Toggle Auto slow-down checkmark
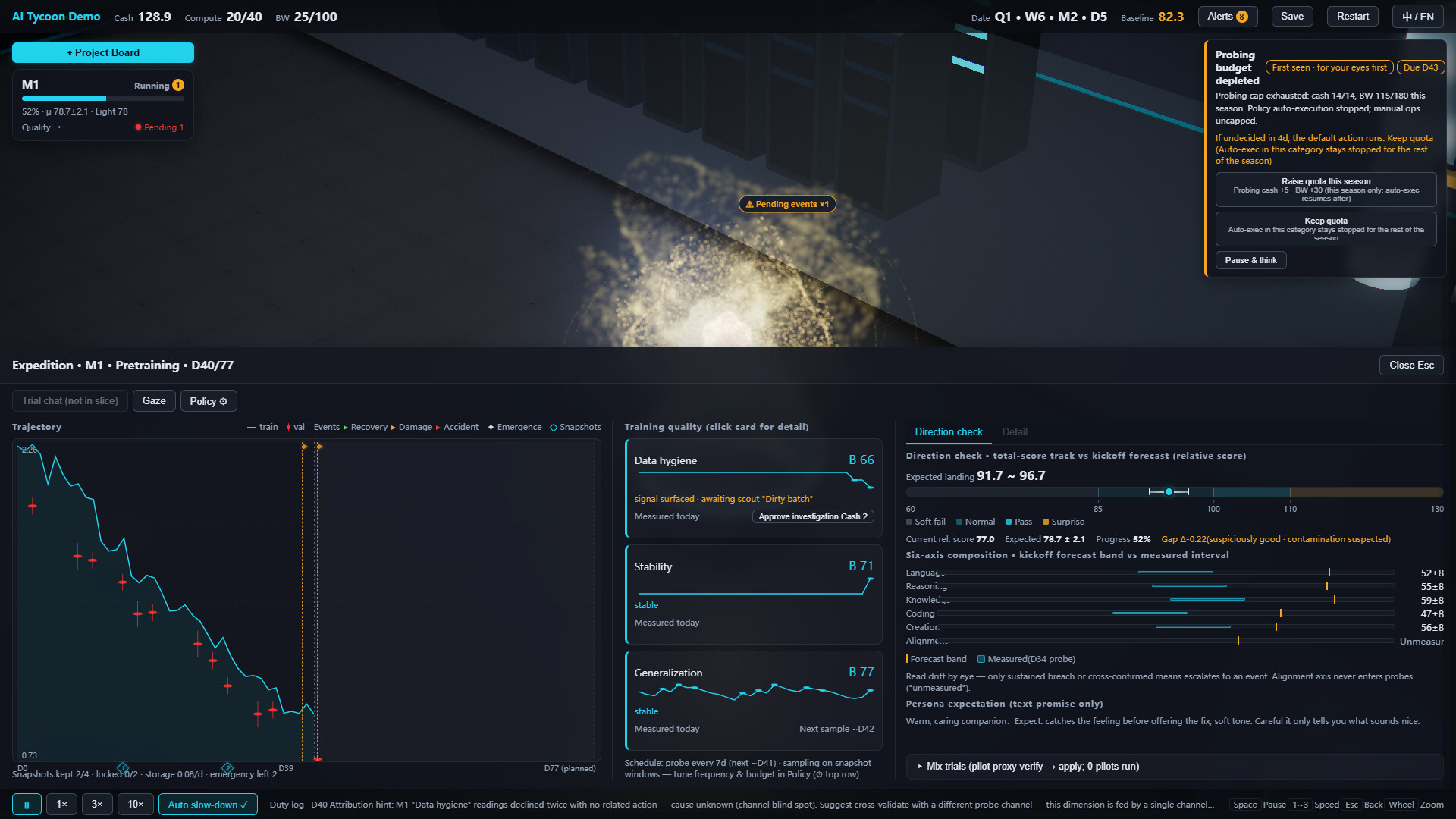Screen dimensions: 1456x819 [x=208, y=805]
